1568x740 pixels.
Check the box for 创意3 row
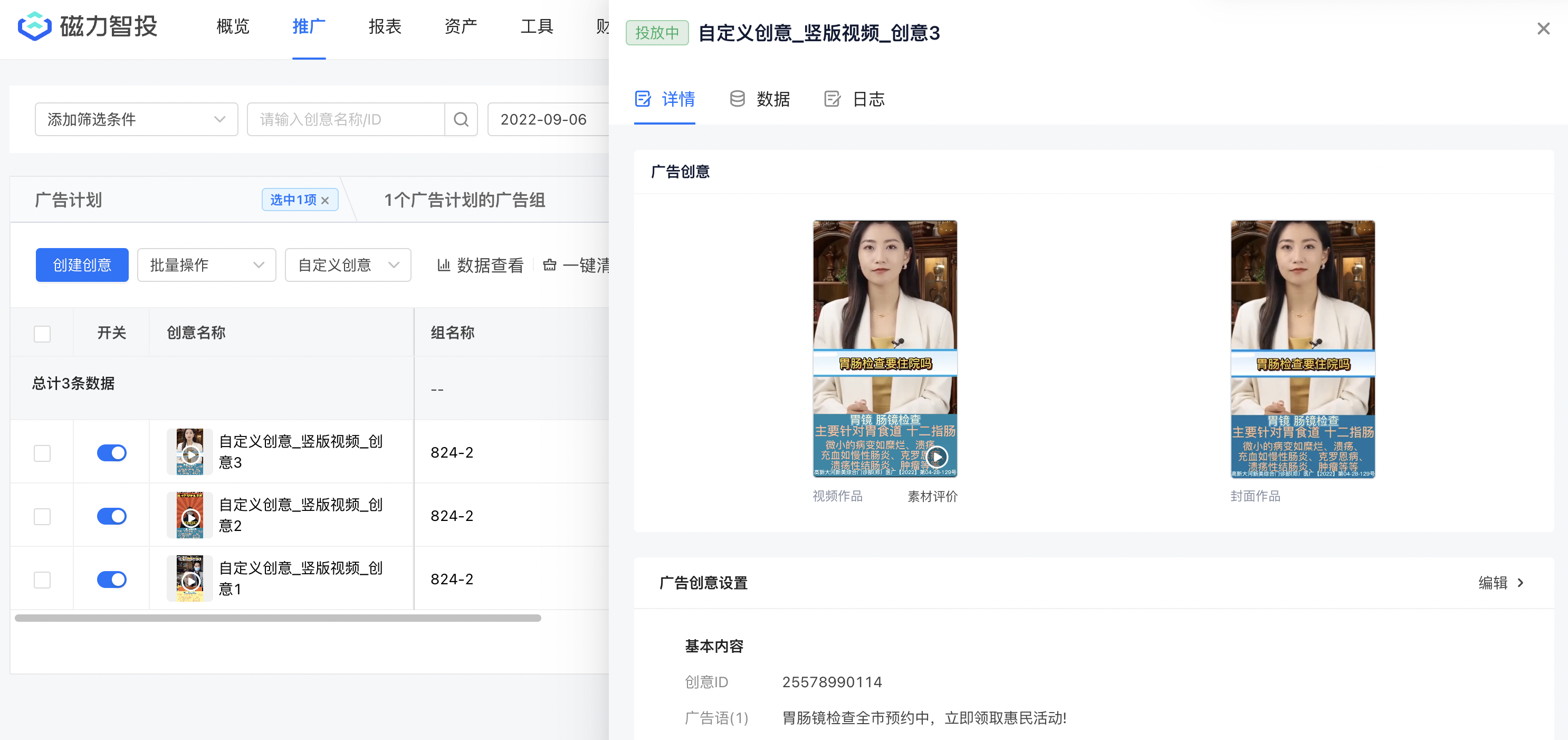point(42,453)
